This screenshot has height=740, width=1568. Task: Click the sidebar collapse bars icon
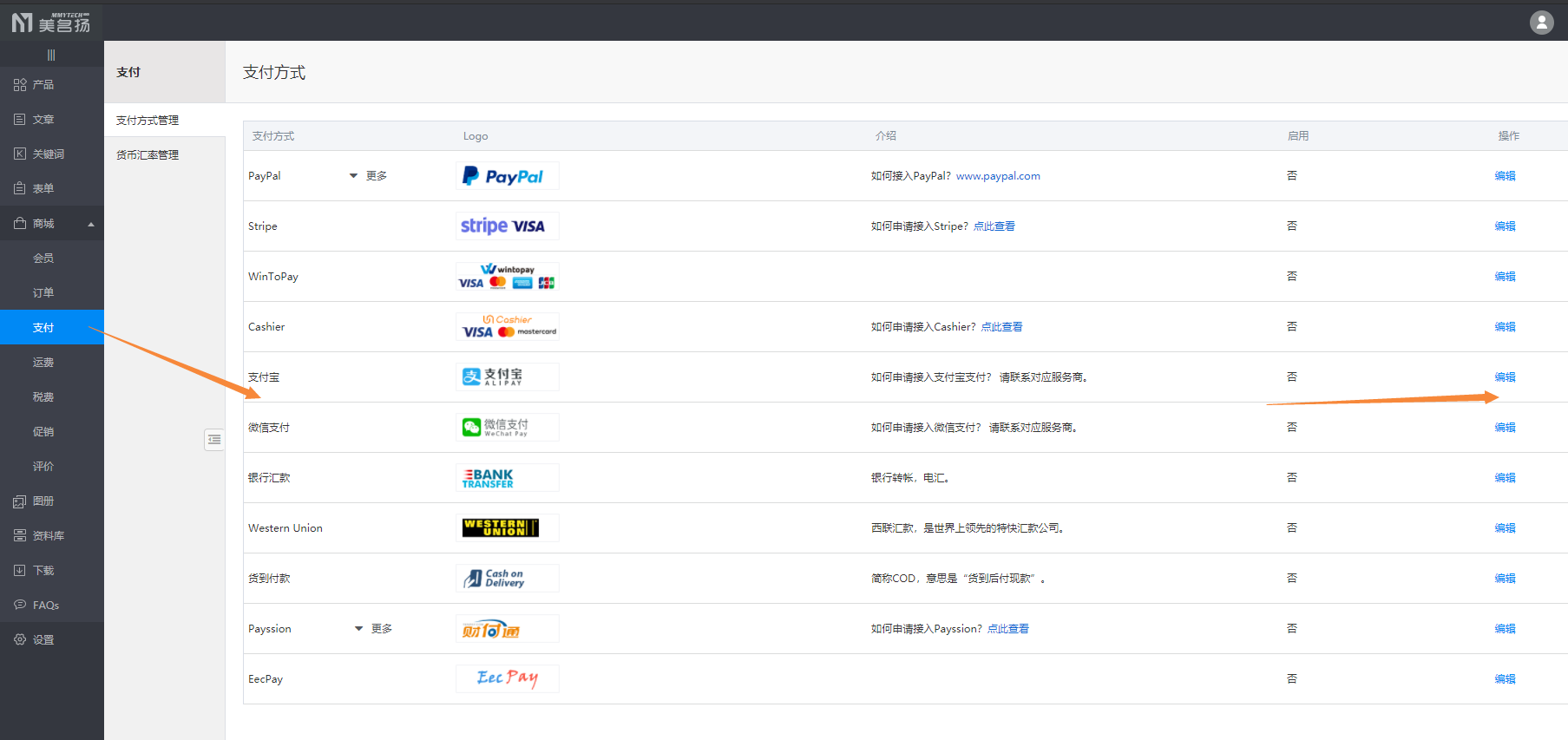(51, 55)
